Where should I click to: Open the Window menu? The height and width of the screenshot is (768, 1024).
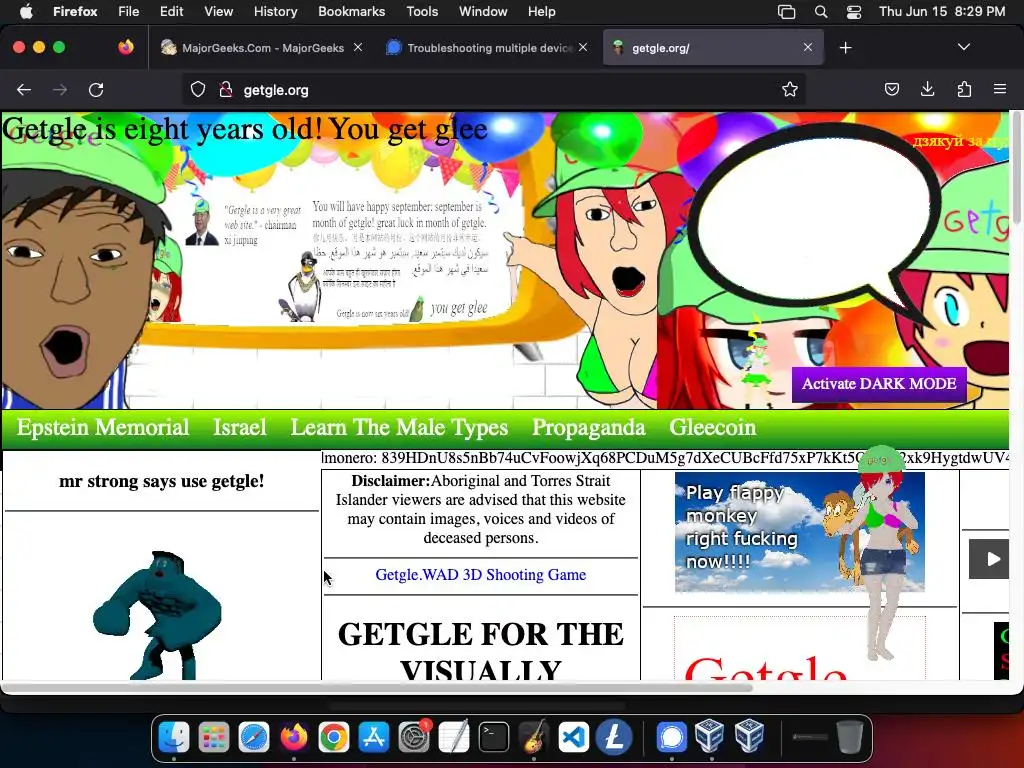click(x=483, y=11)
